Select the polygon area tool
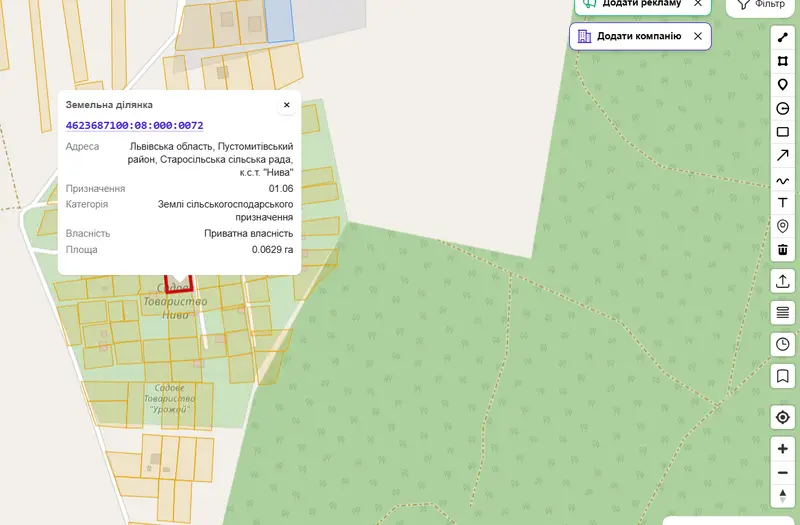This screenshot has height=525, width=800. click(782, 61)
